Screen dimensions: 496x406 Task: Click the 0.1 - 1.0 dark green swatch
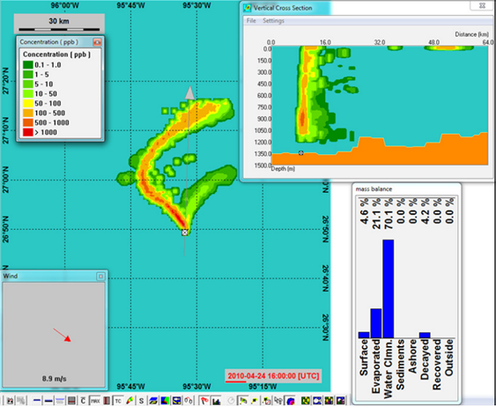tap(28, 65)
